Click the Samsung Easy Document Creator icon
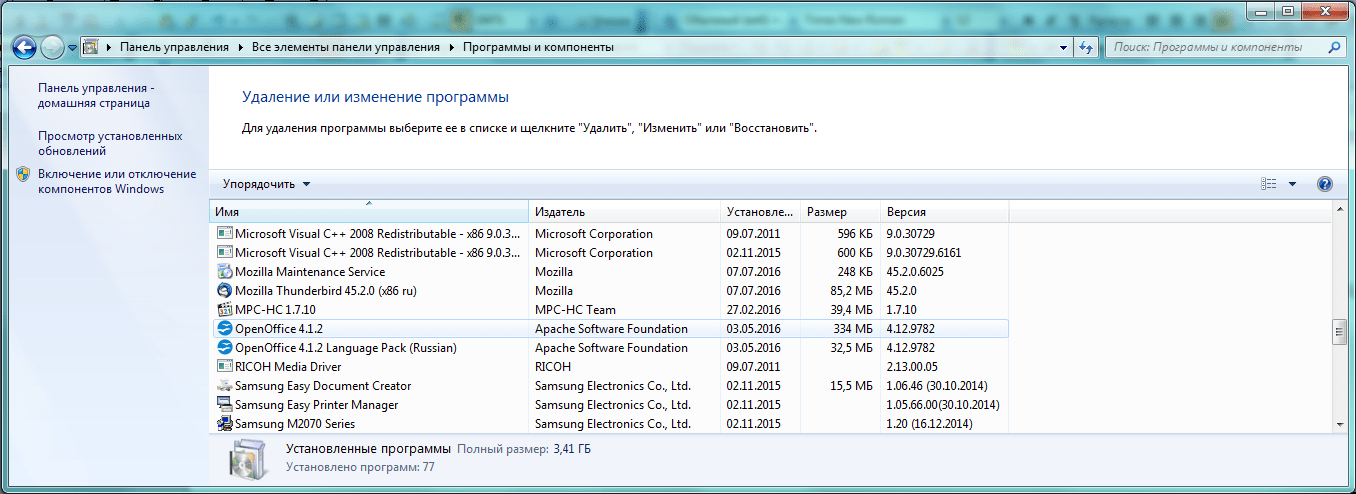The image size is (1356, 494). pos(225,386)
